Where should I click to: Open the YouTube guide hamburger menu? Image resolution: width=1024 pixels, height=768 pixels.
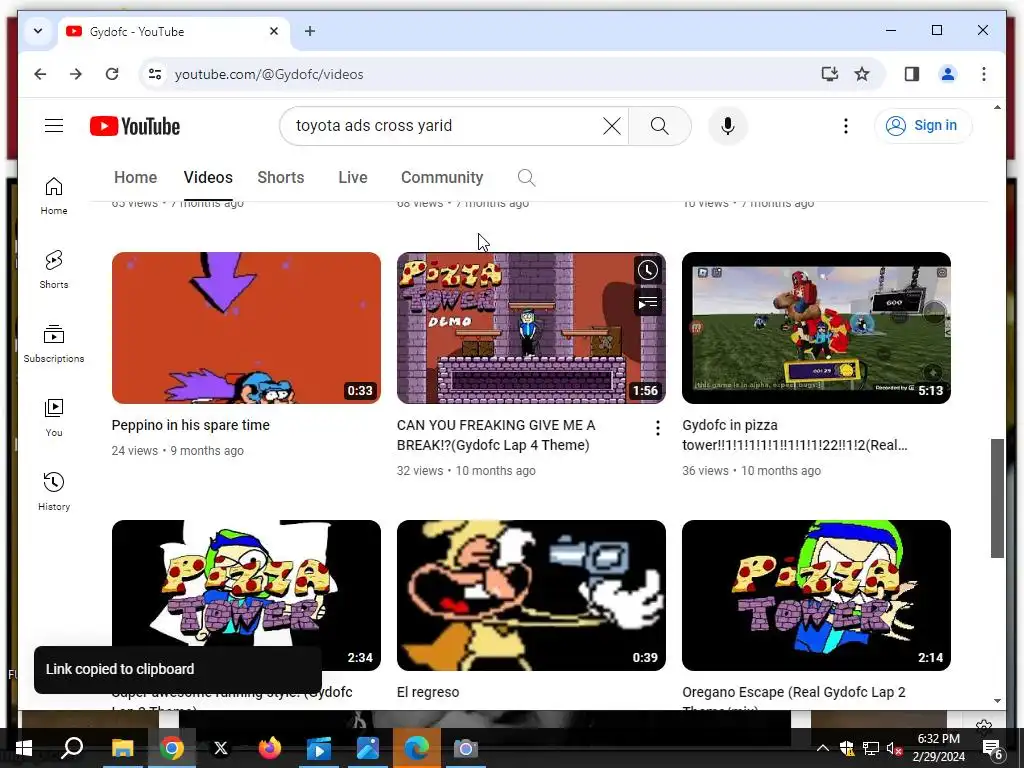coord(54,125)
